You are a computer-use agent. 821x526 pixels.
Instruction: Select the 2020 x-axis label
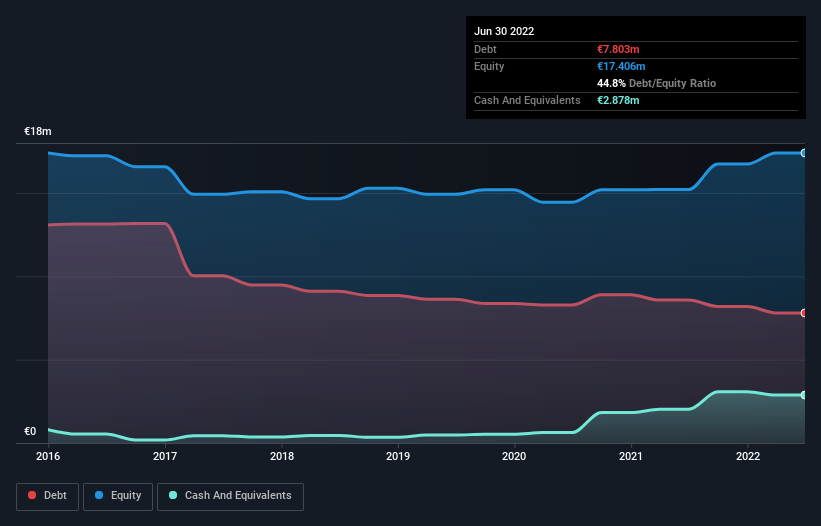tap(514, 456)
